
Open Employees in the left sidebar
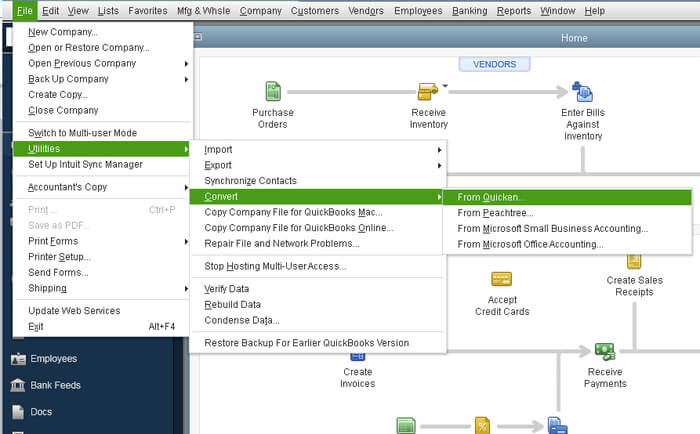(52, 359)
